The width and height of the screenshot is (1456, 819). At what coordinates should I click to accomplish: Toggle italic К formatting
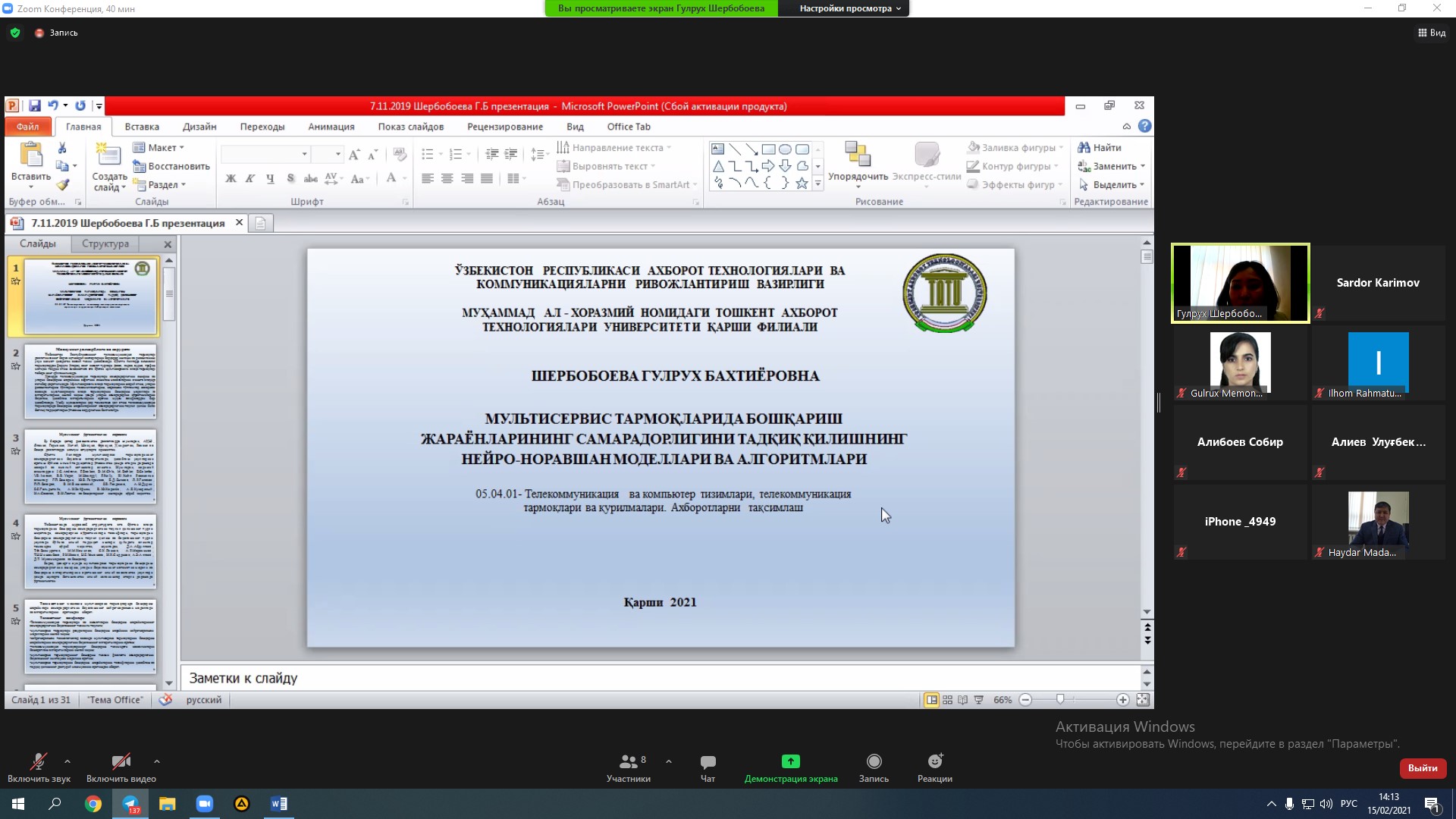pyautogui.click(x=249, y=178)
